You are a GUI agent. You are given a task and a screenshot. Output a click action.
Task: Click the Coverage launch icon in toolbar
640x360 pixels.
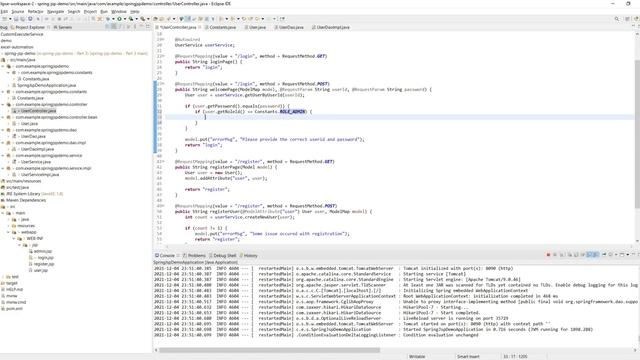click(x=131, y=19)
